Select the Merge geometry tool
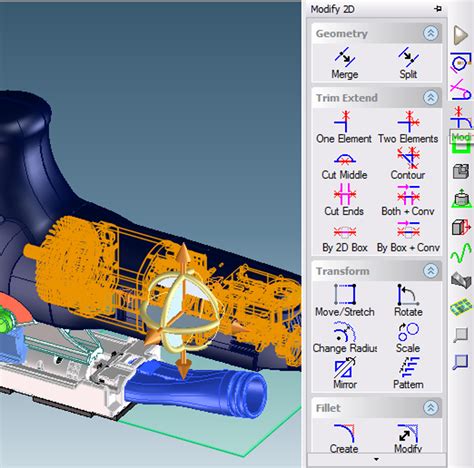Screen dimensions: 474x468 345,63
